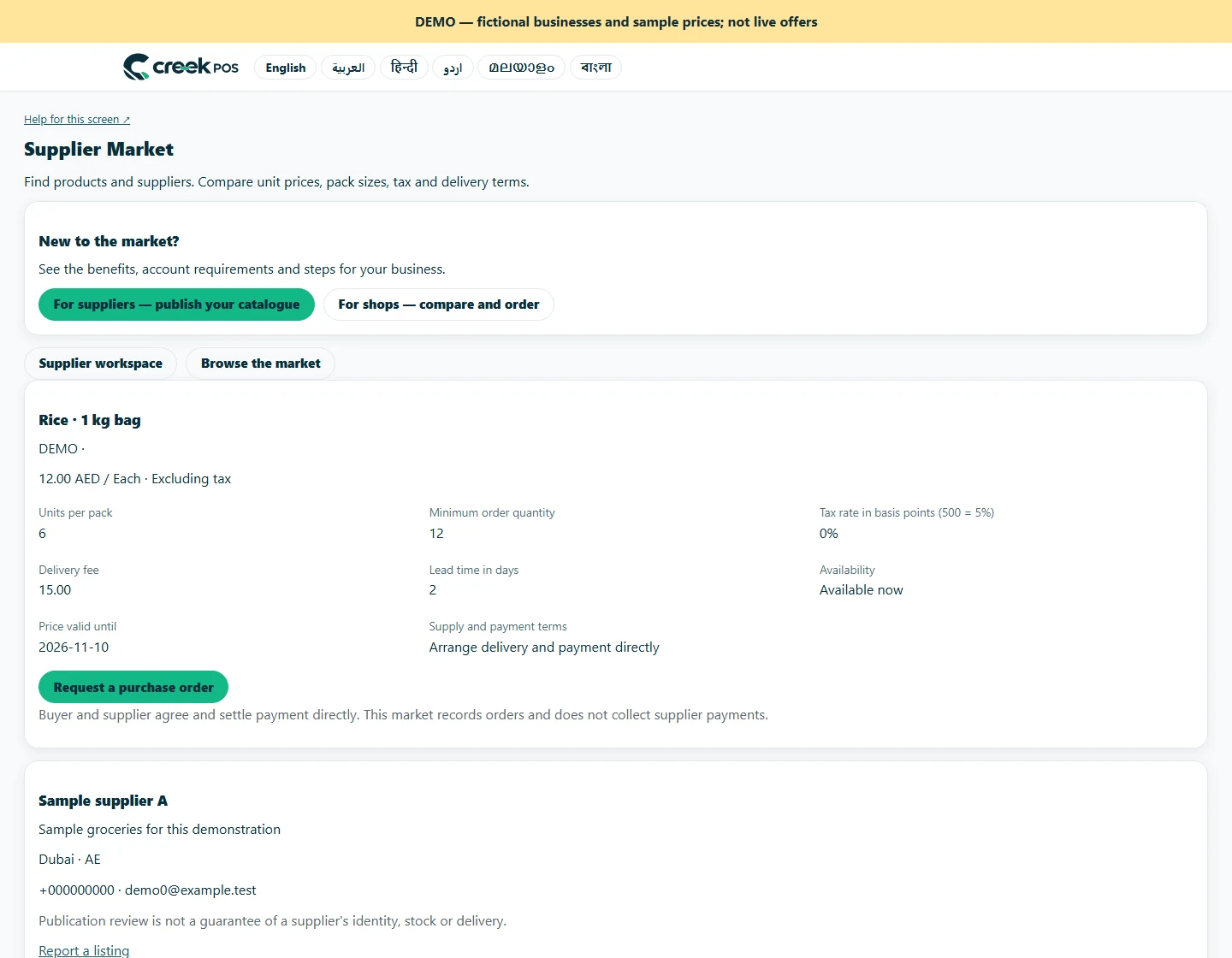
Task: Select the New to the market? heading
Action: click(x=109, y=241)
